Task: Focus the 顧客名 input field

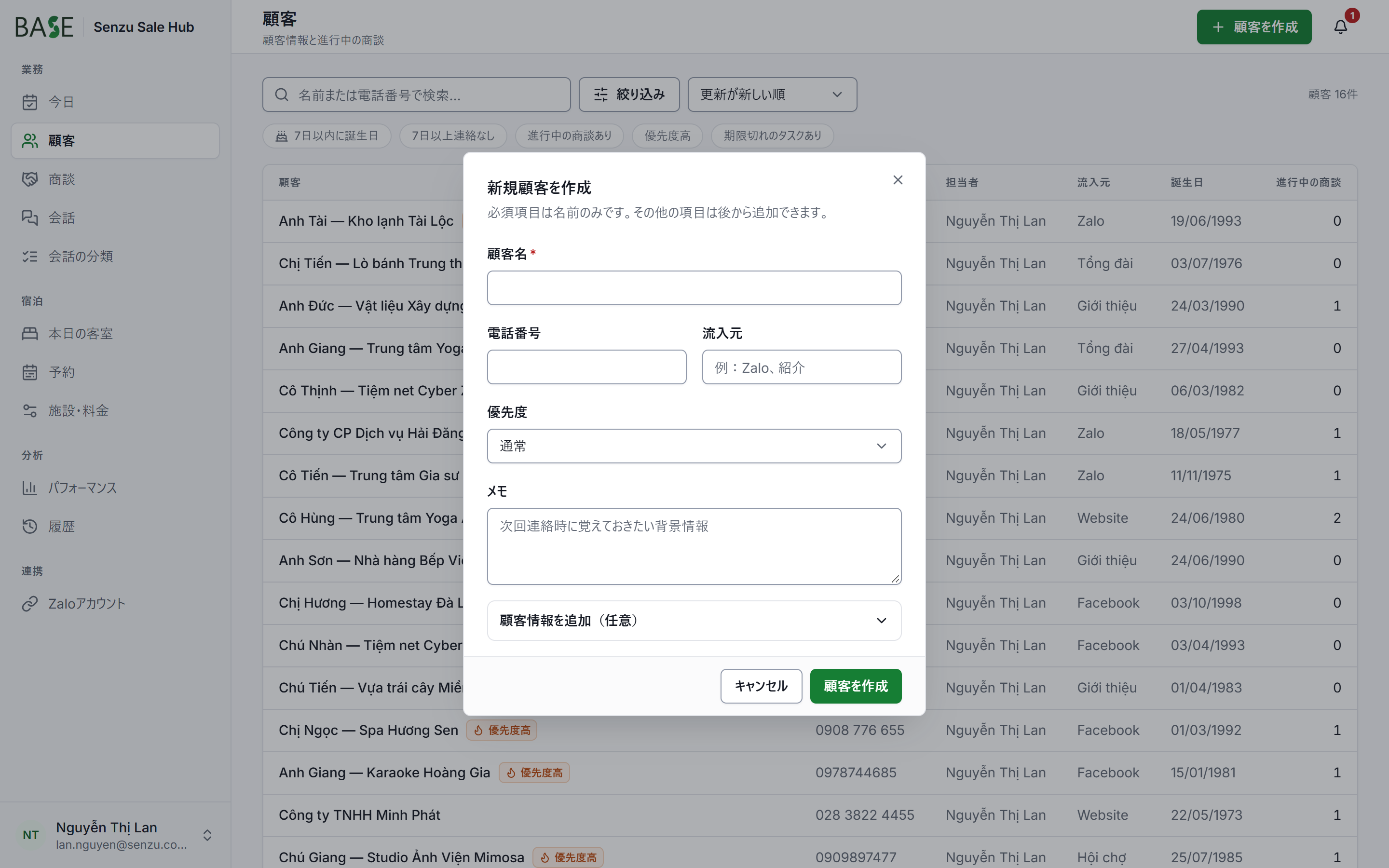Action: (x=694, y=287)
